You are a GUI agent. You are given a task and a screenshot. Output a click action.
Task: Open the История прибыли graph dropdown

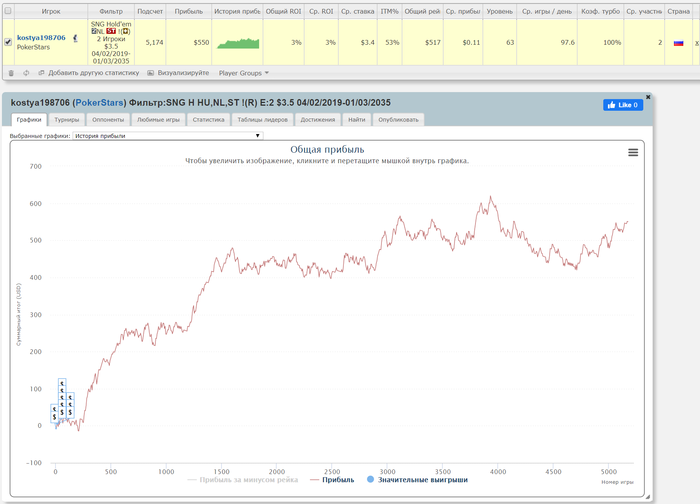[x=168, y=136]
